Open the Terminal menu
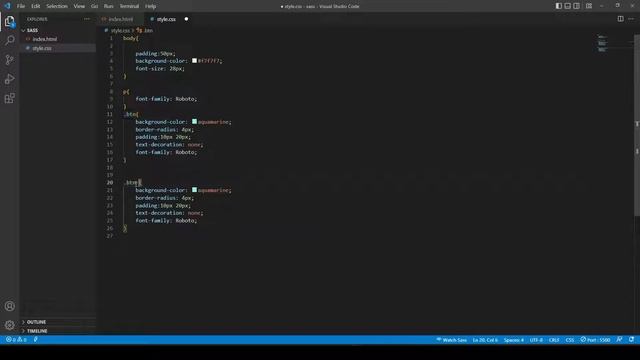 click(x=129, y=6)
